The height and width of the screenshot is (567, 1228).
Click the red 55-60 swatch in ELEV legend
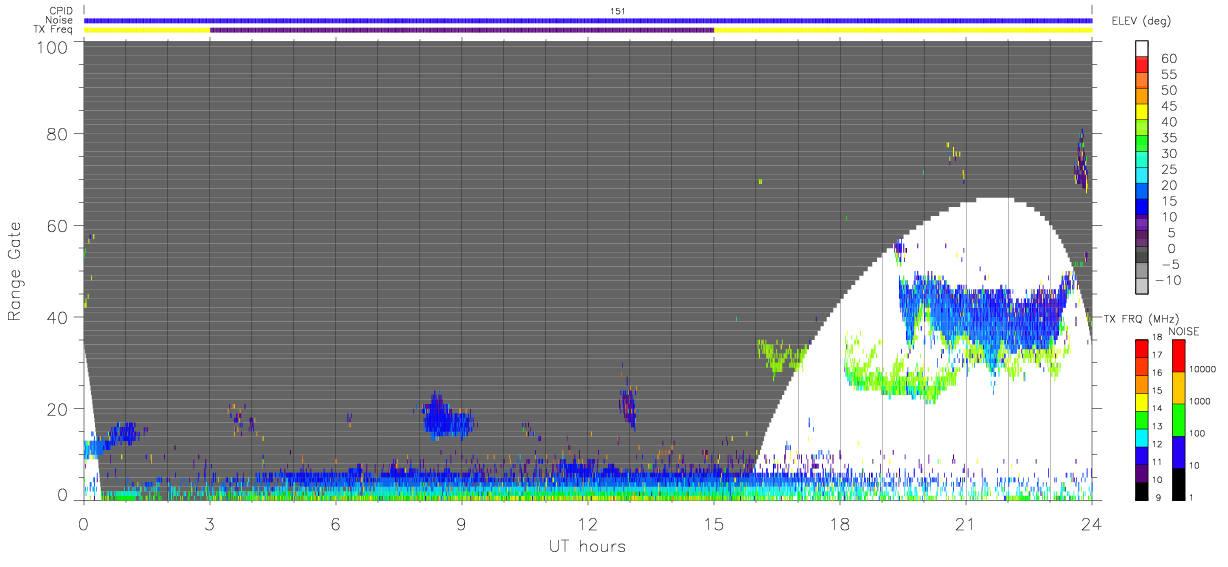(x=1141, y=66)
